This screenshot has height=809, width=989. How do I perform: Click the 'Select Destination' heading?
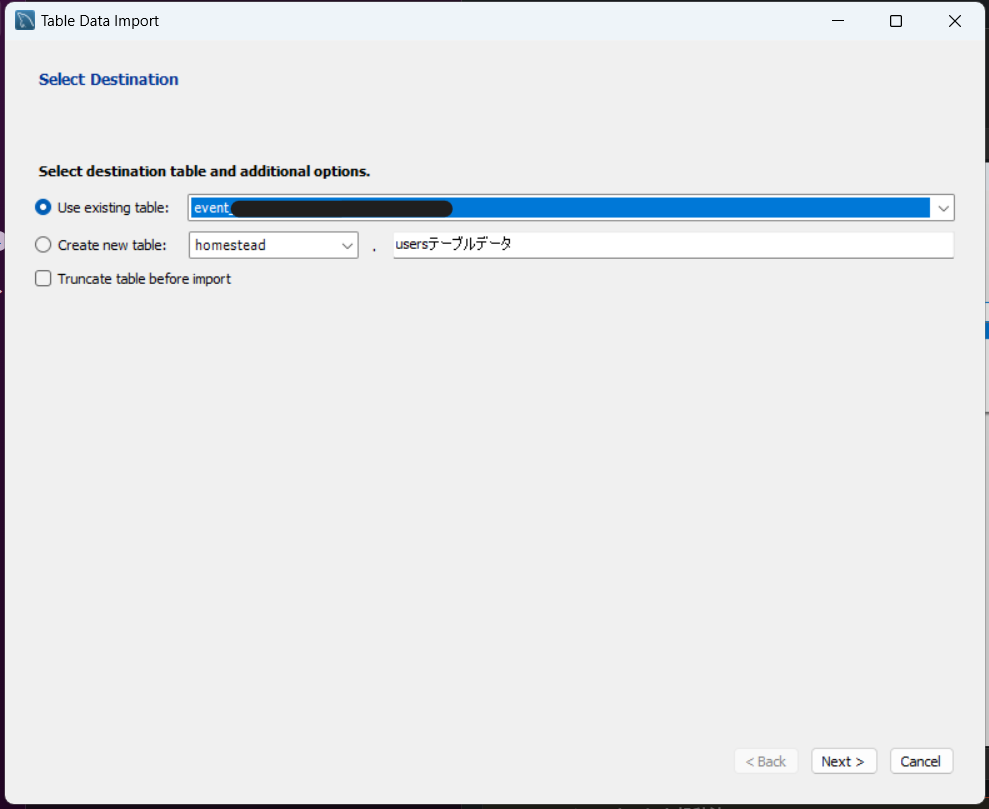pyautogui.click(x=108, y=80)
